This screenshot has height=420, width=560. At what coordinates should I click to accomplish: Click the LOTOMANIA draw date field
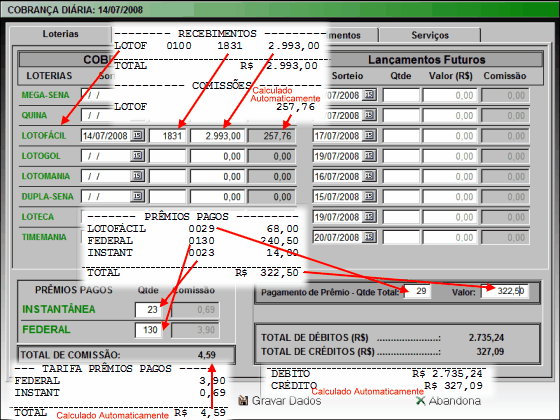point(106,176)
